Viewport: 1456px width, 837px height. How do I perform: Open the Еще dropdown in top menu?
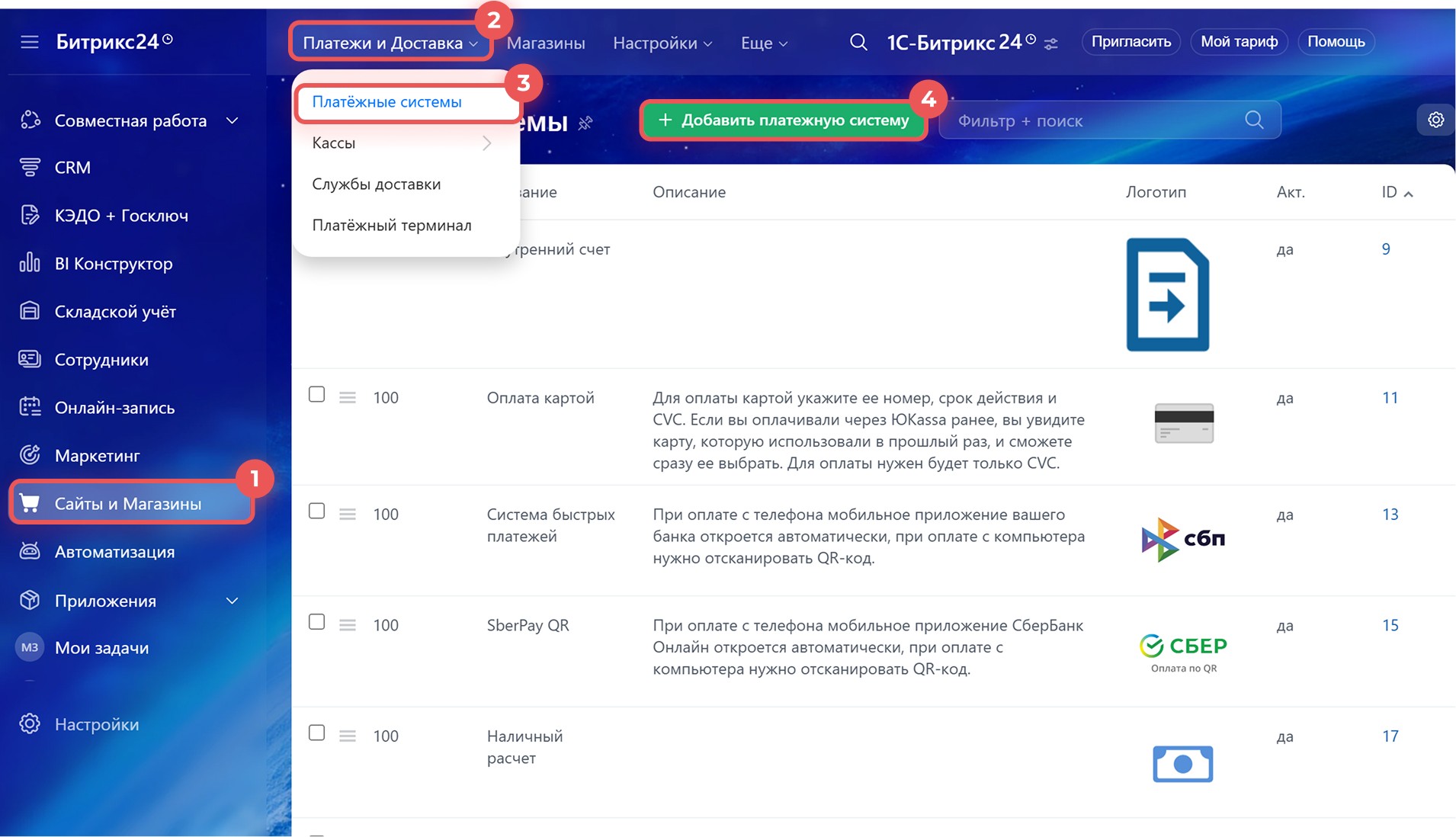point(764,43)
